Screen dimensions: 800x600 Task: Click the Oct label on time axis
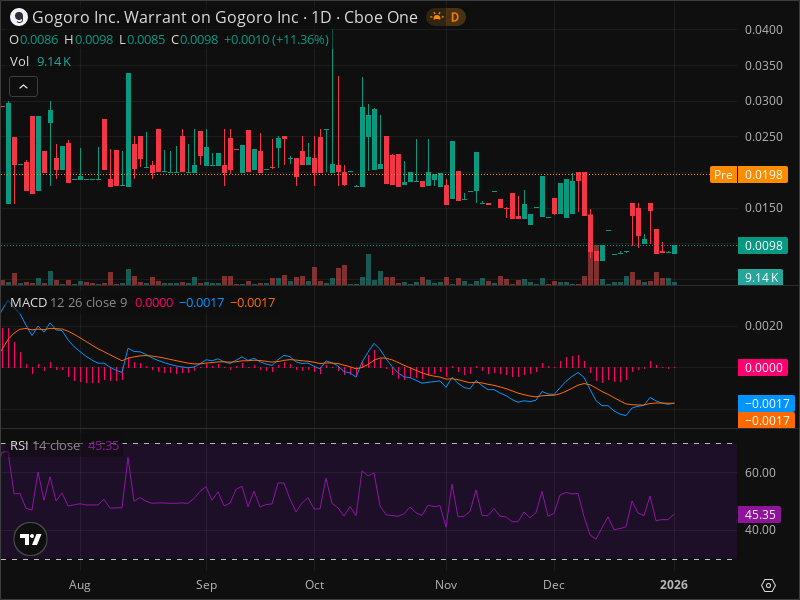tap(314, 585)
